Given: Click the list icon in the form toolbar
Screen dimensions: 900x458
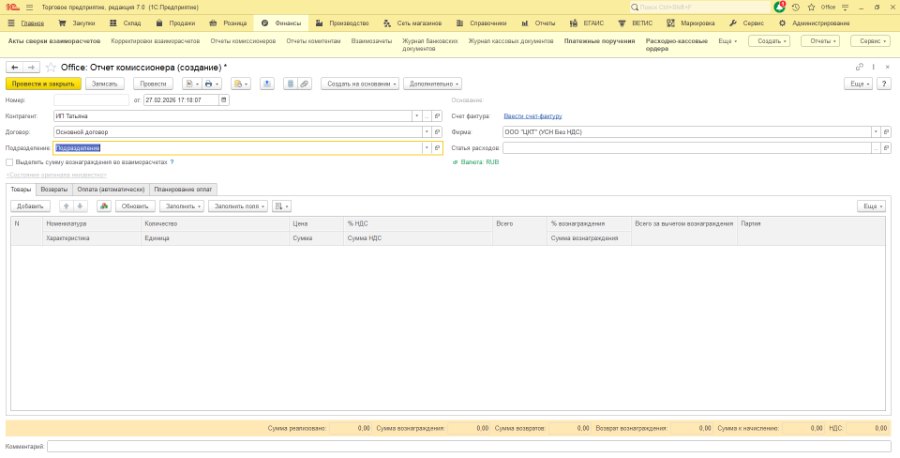Looking at the screenshot, I should [x=290, y=84].
